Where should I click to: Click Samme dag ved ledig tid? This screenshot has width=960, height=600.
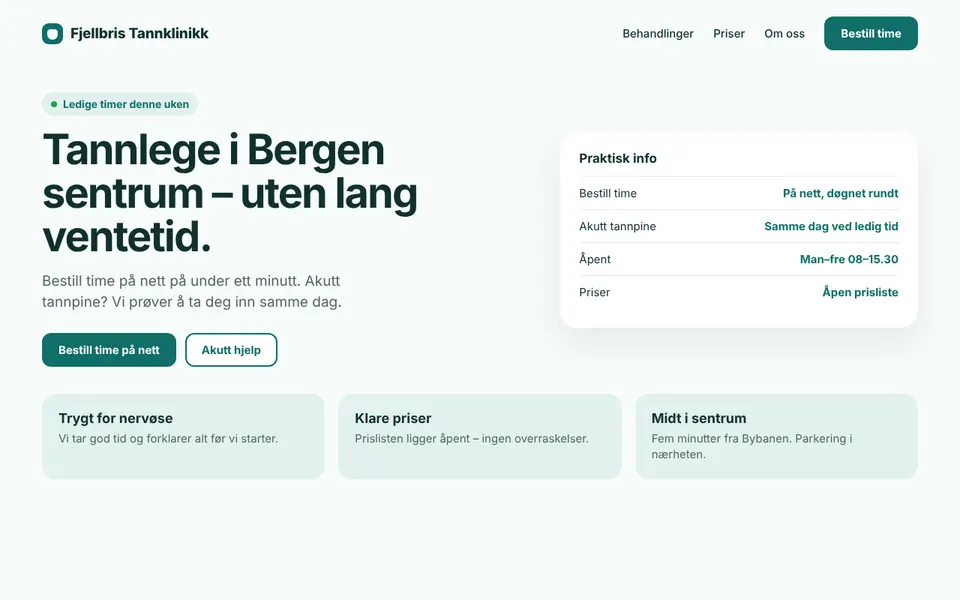click(831, 227)
